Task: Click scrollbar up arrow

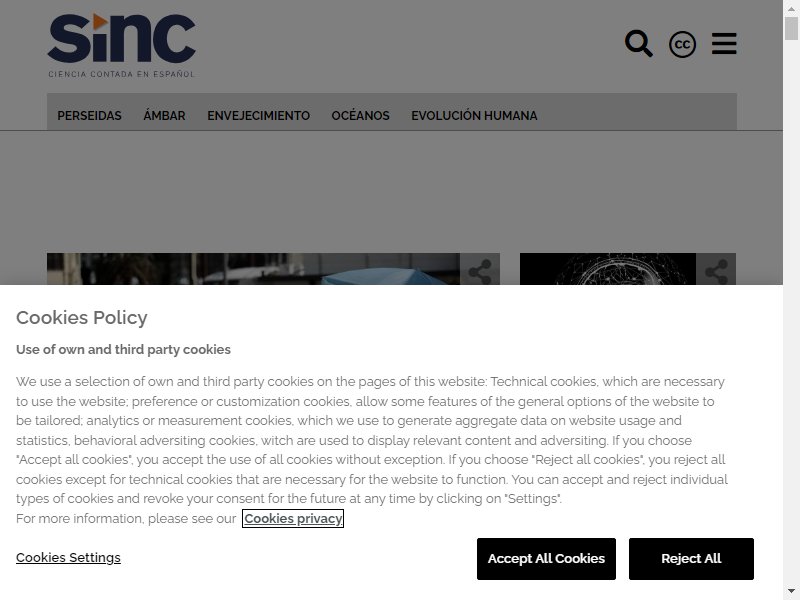Action: click(791, 8)
